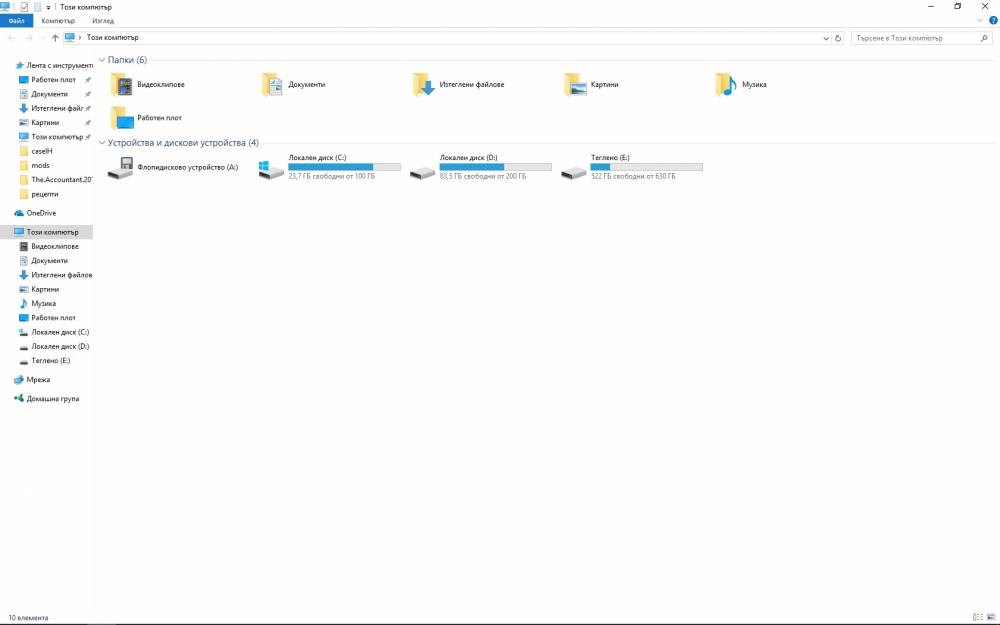Select pinned Този компютър in quick access
The height and width of the screenshot is (625, 1000).
coord(54,137)
